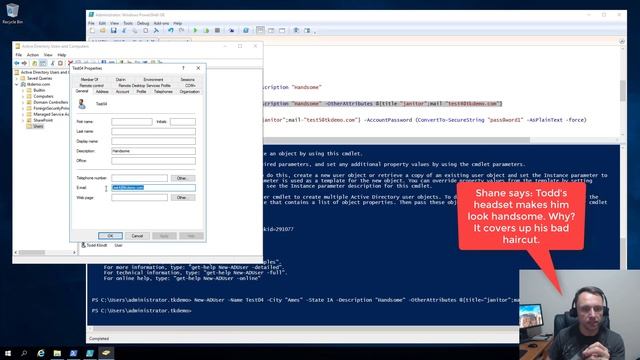Open the View menu in PowerShell ISE

(x=114, y=23)
